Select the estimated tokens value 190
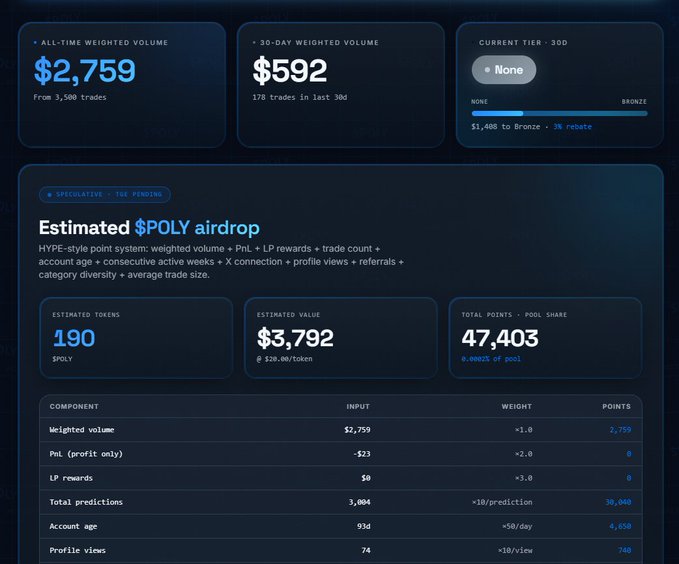Viewport: 679px width, 564px height. click(74, 338)
